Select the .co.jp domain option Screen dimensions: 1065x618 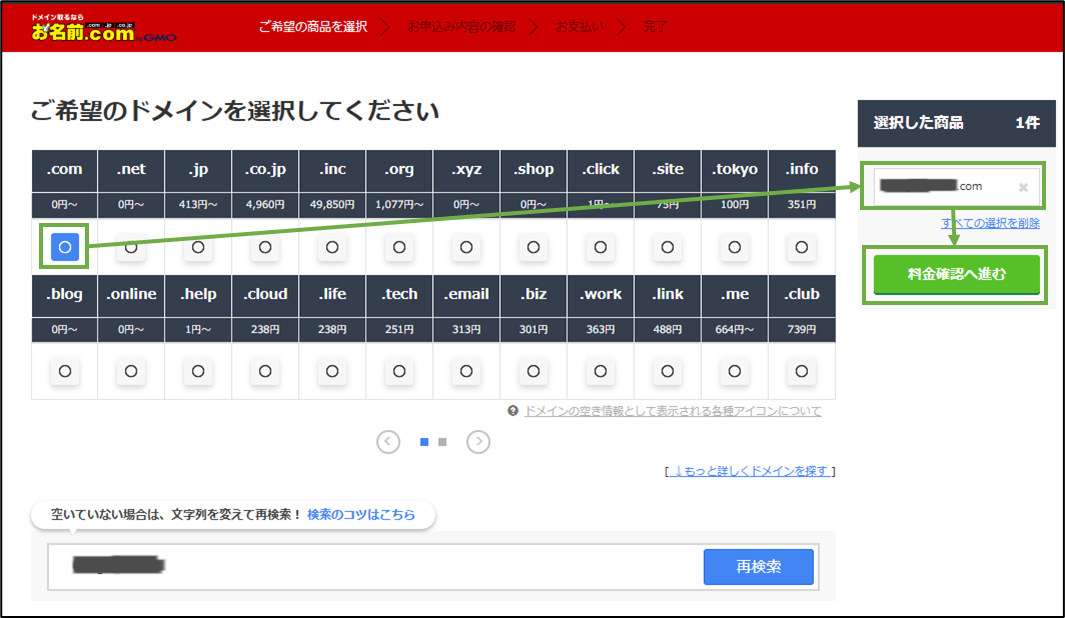pos(265,247)
